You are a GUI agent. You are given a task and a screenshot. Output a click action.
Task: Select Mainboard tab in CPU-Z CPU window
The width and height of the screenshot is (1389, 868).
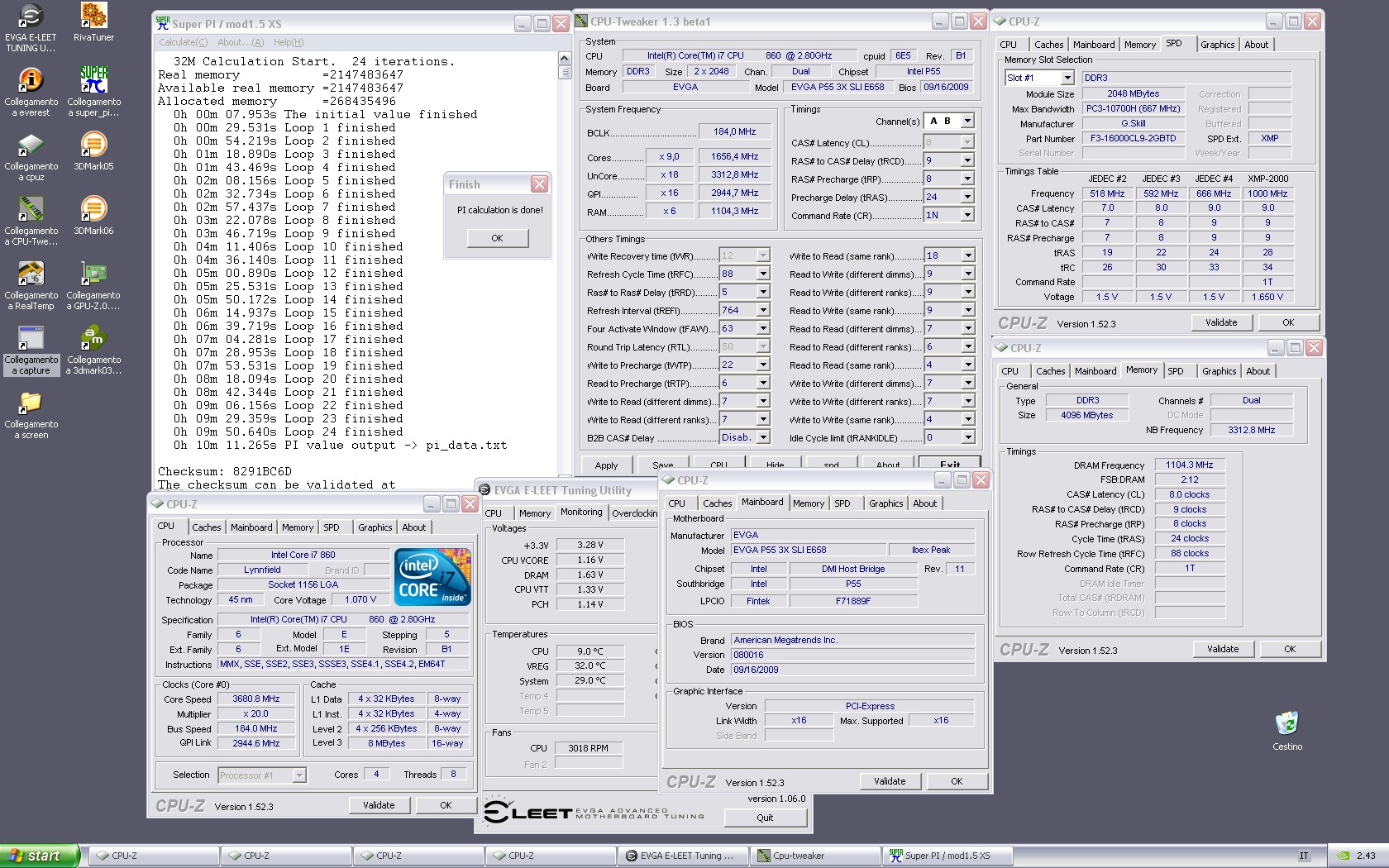(x=251, y=527)
